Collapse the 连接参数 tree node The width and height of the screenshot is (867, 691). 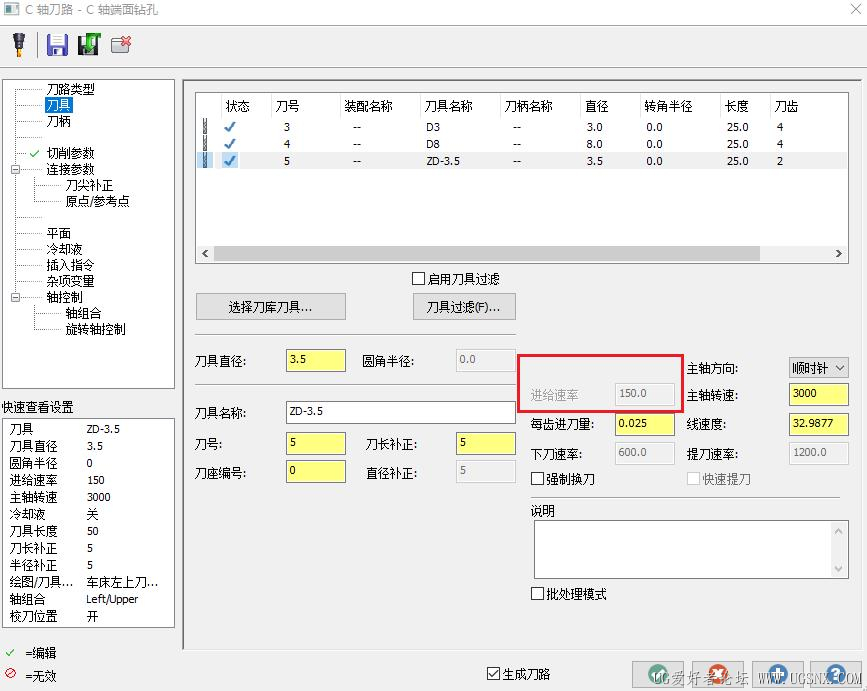pos(15,169)
